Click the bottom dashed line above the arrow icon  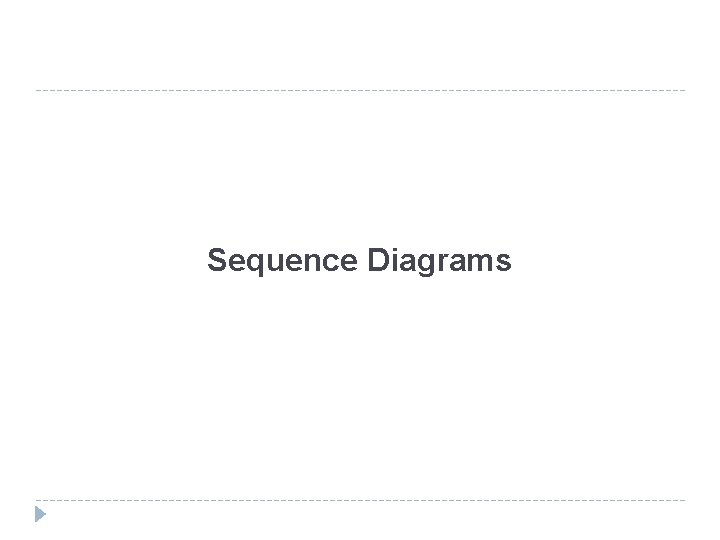pyautogui.click(x=39, y=500)
